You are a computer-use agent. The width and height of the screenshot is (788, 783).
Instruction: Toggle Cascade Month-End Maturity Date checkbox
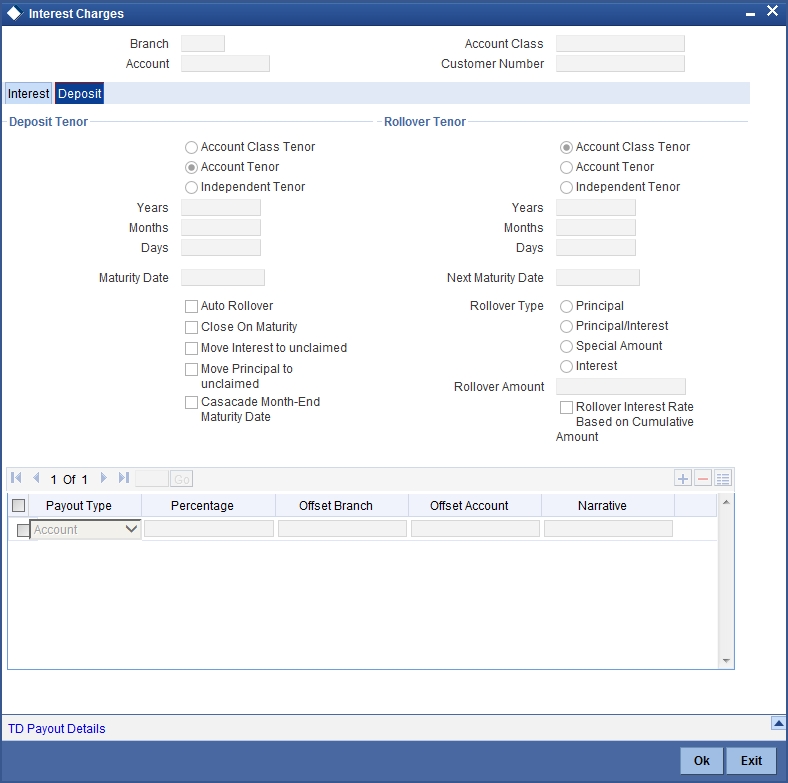point(191,403)
